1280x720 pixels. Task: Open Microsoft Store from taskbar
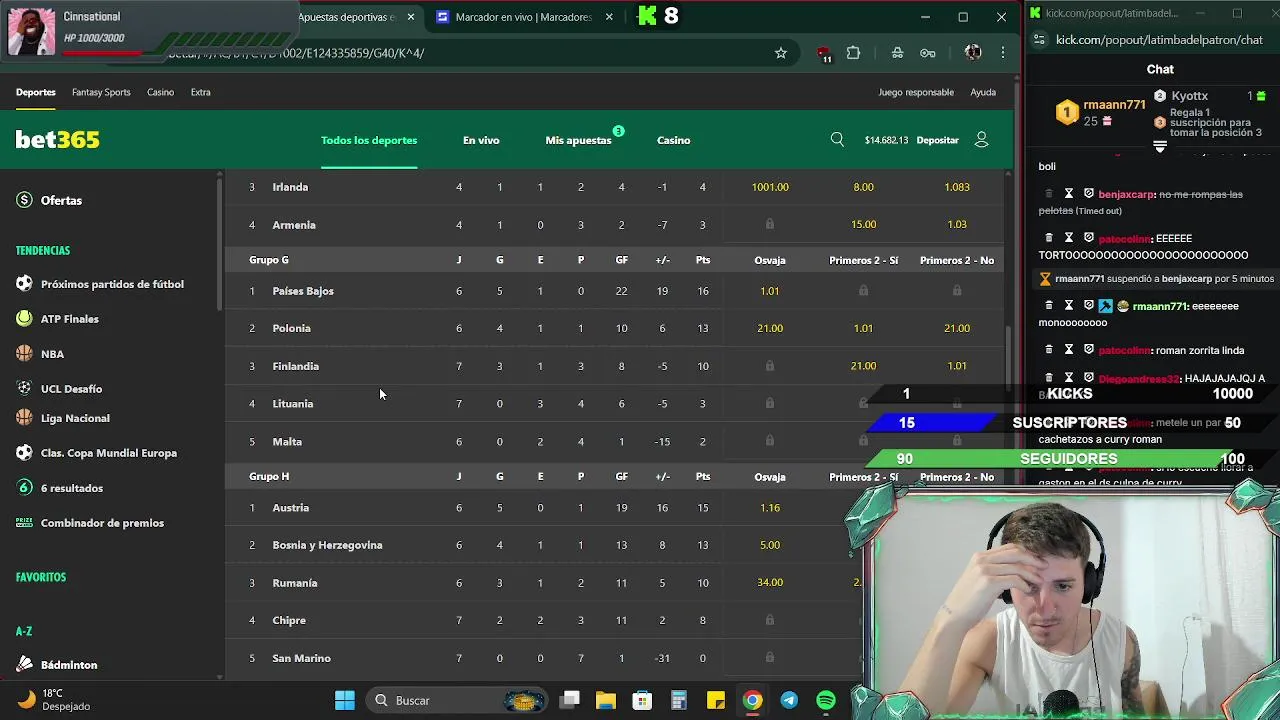[642, 700]
